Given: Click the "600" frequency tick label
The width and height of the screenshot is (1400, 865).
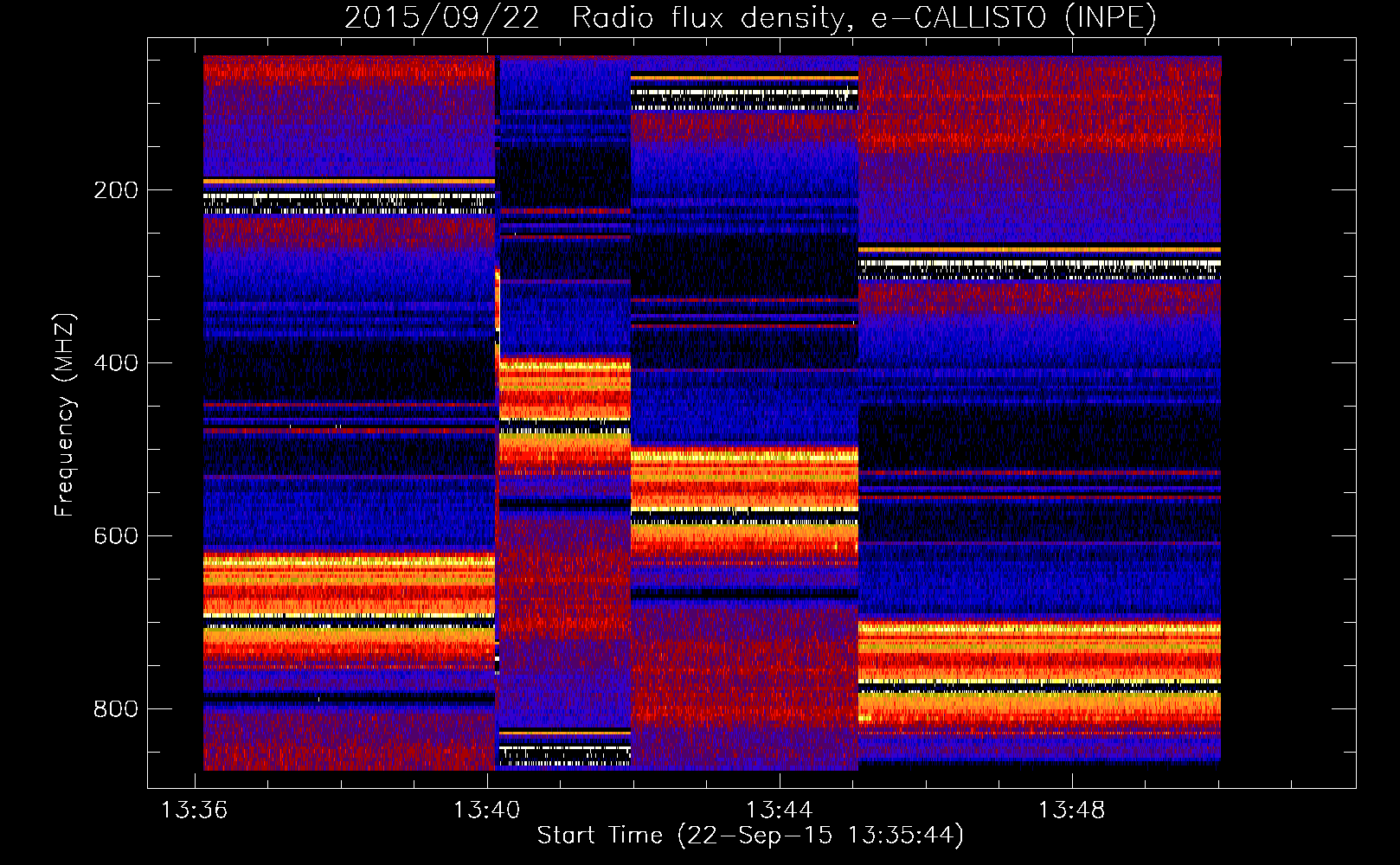Looking at the screenshot, I should 116,536.
